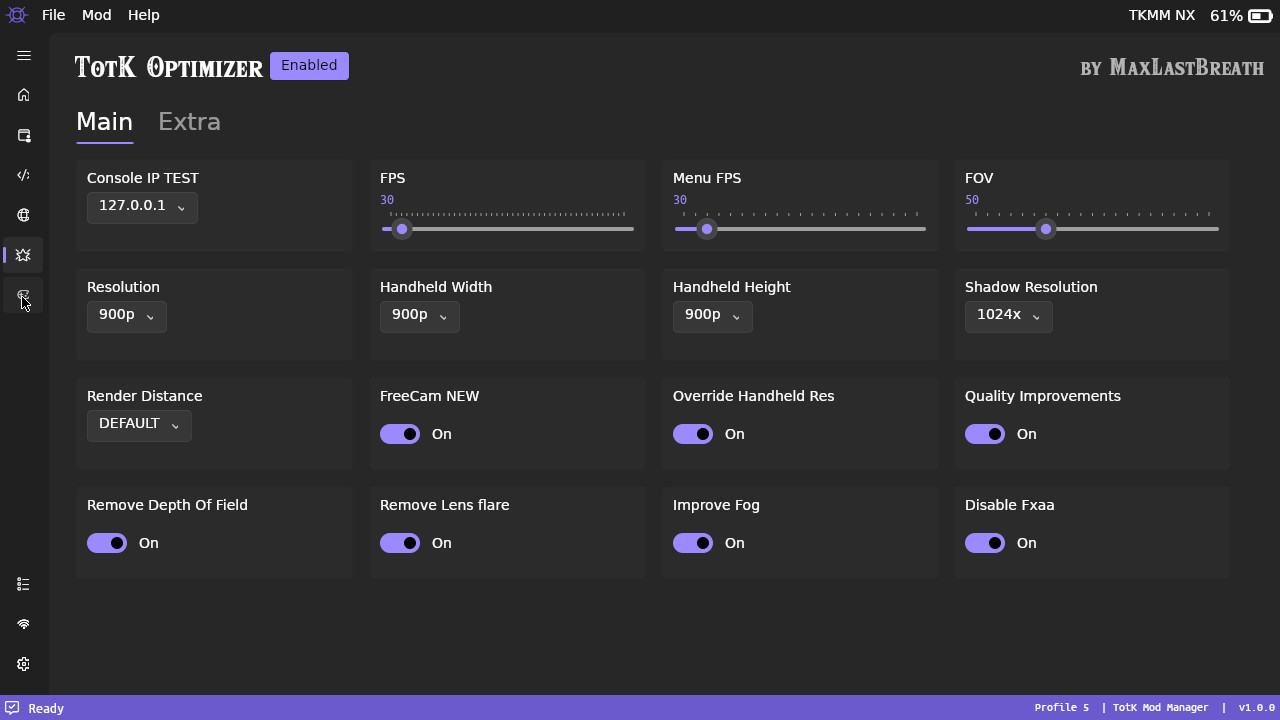Open the globe browser icon in sidebar
The width and height of the screenshot is (1280, 720).
[23, 215]
